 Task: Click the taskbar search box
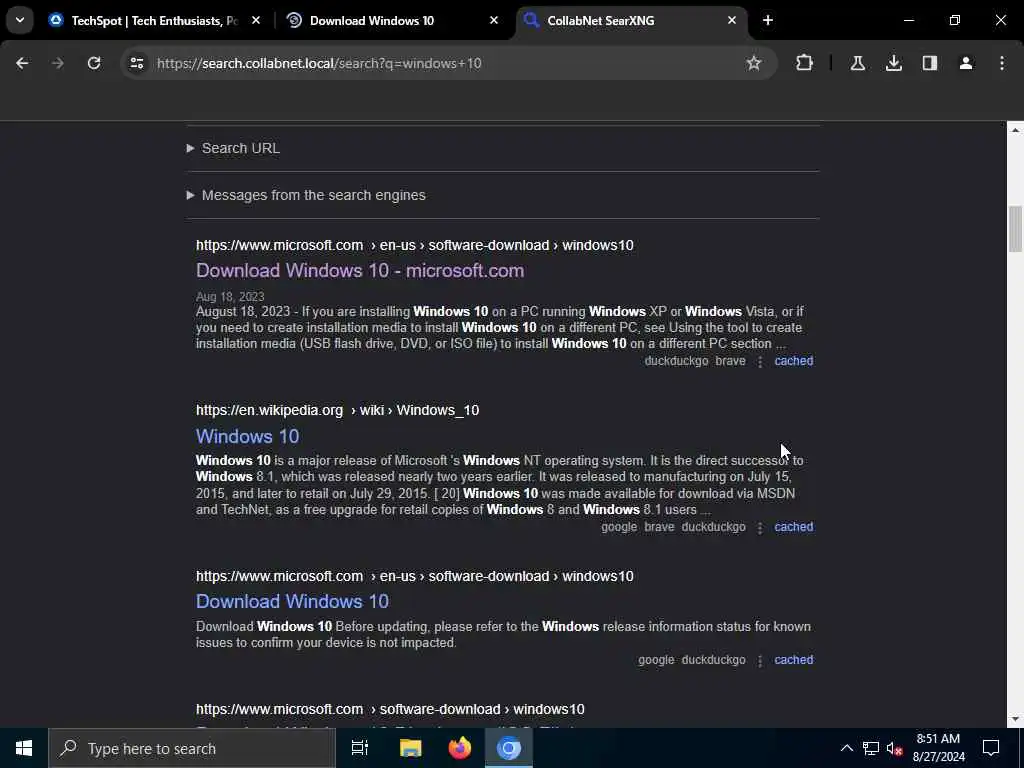[x=191, y=748]
